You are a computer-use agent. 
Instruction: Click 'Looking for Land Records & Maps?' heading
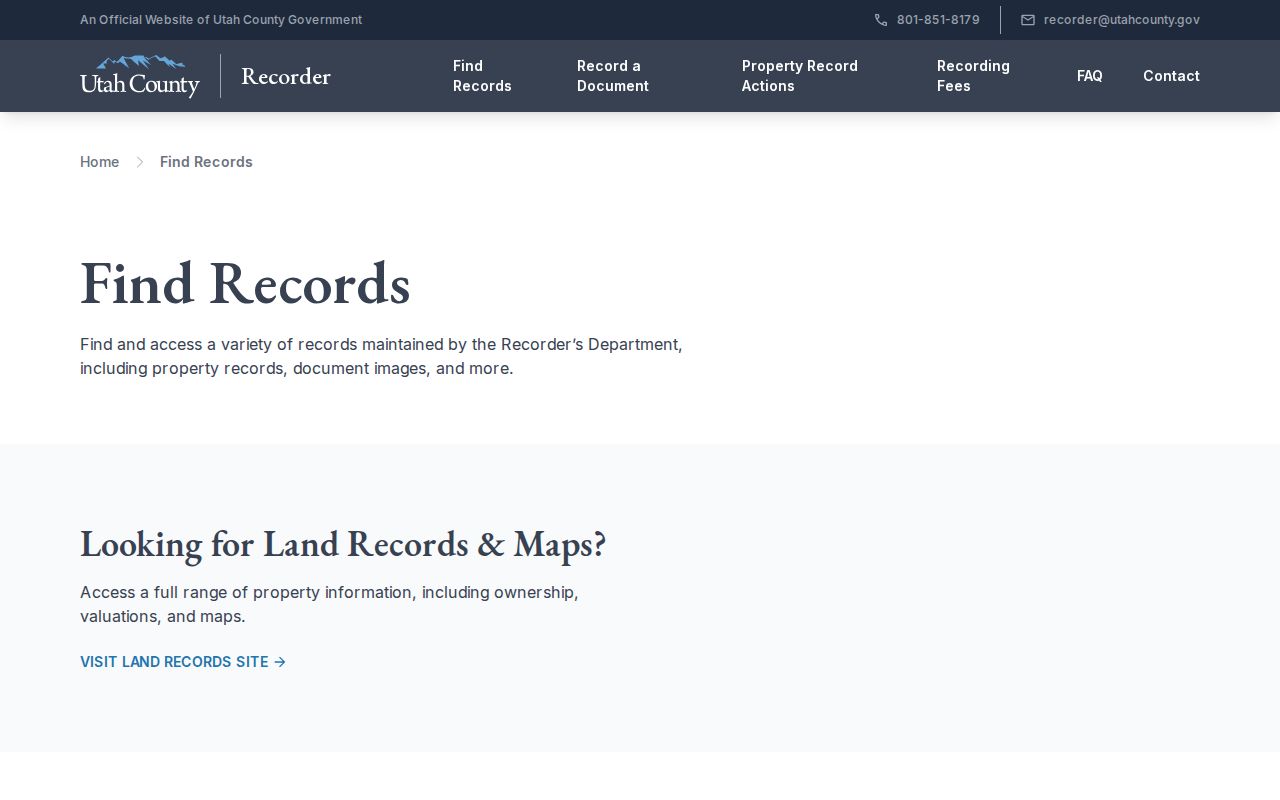pyautogui.click(x=343, y=544)
